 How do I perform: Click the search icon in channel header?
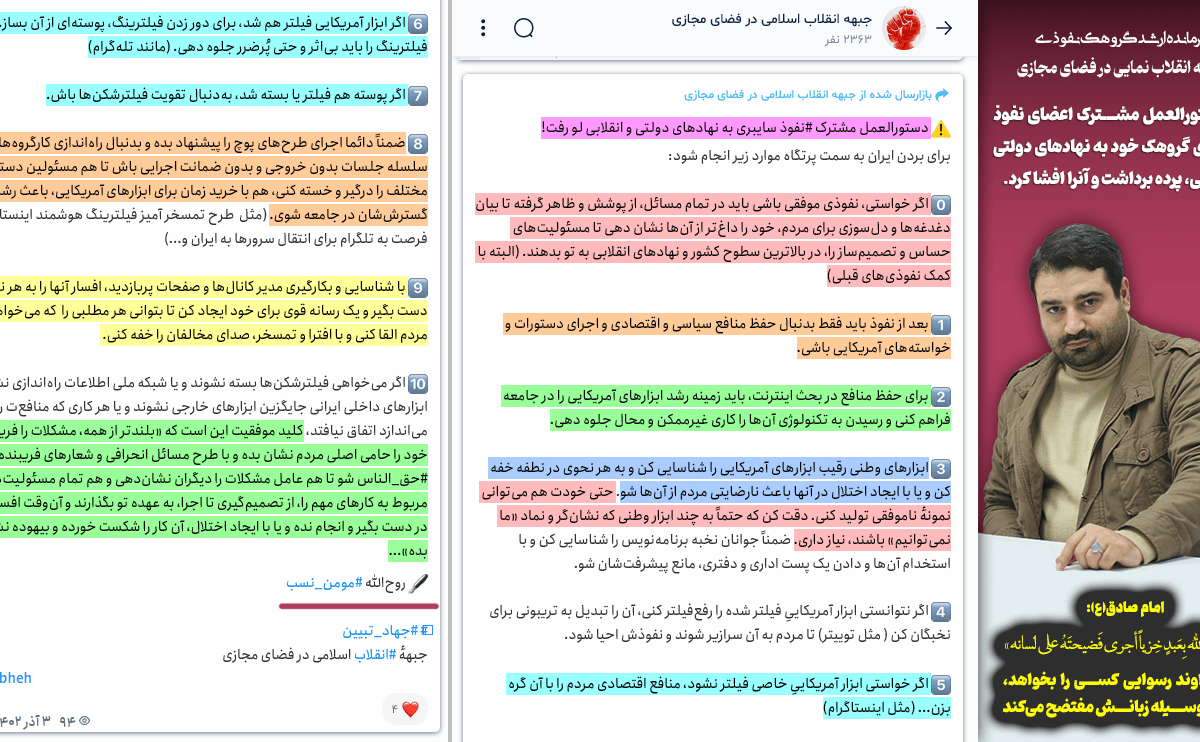tap(524, 28)
